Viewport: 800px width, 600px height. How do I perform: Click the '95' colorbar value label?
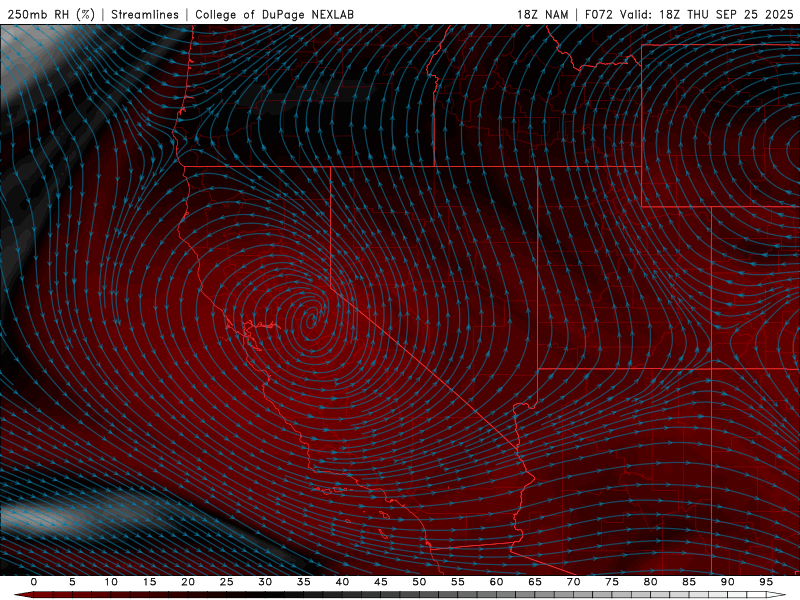pyautogui.click(x=765, y=582)
